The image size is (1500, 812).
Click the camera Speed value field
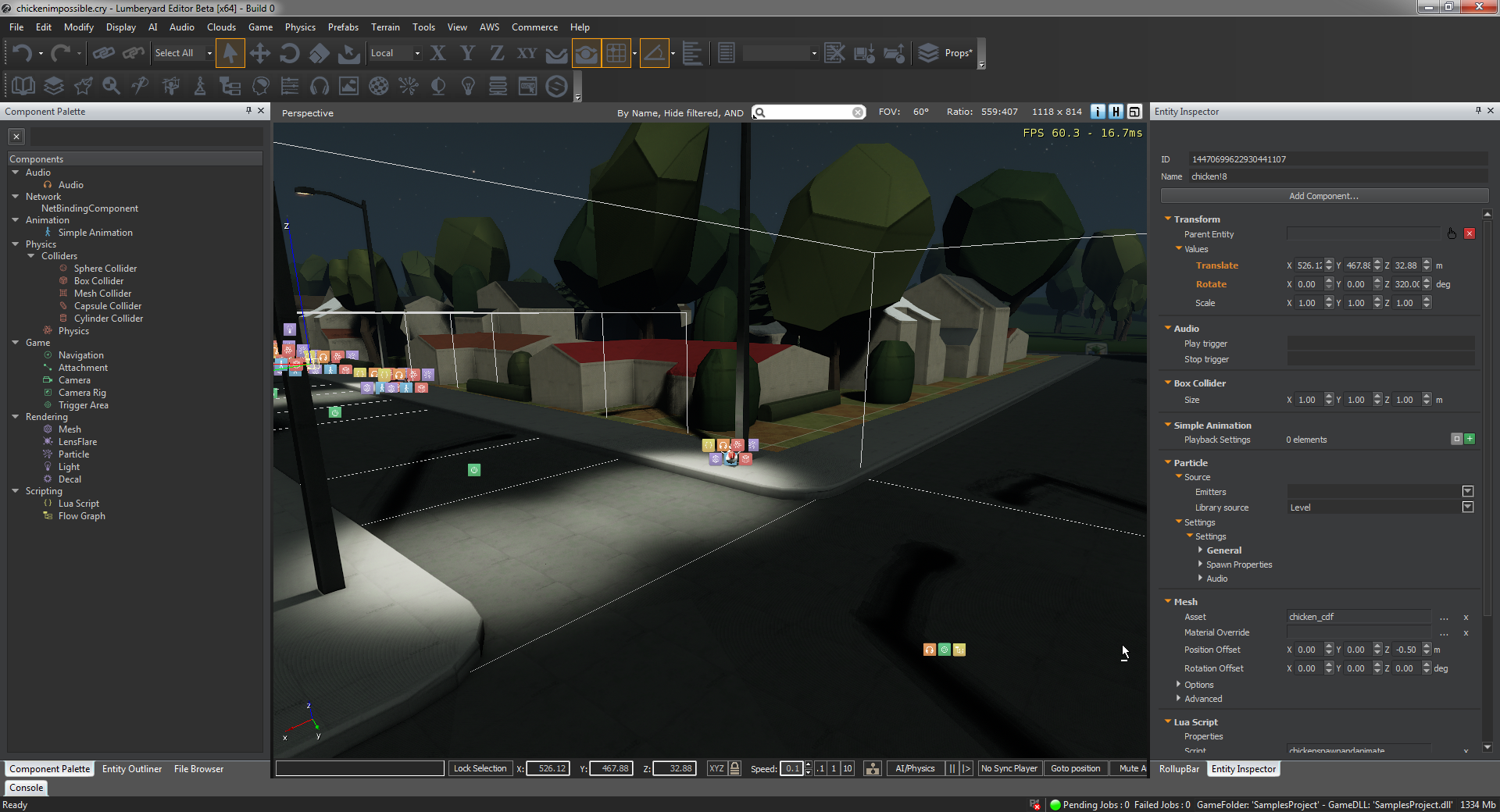coord(791,768)
